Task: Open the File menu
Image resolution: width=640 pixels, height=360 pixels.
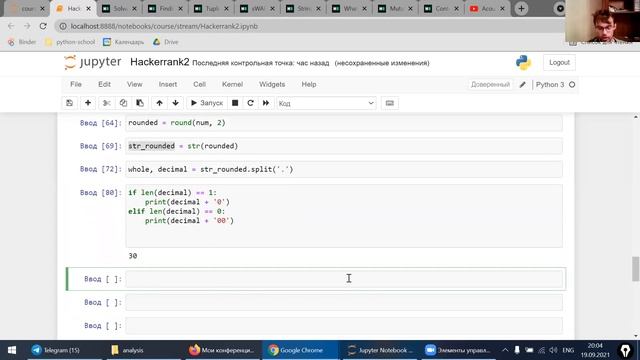Action: pos(76,84)
